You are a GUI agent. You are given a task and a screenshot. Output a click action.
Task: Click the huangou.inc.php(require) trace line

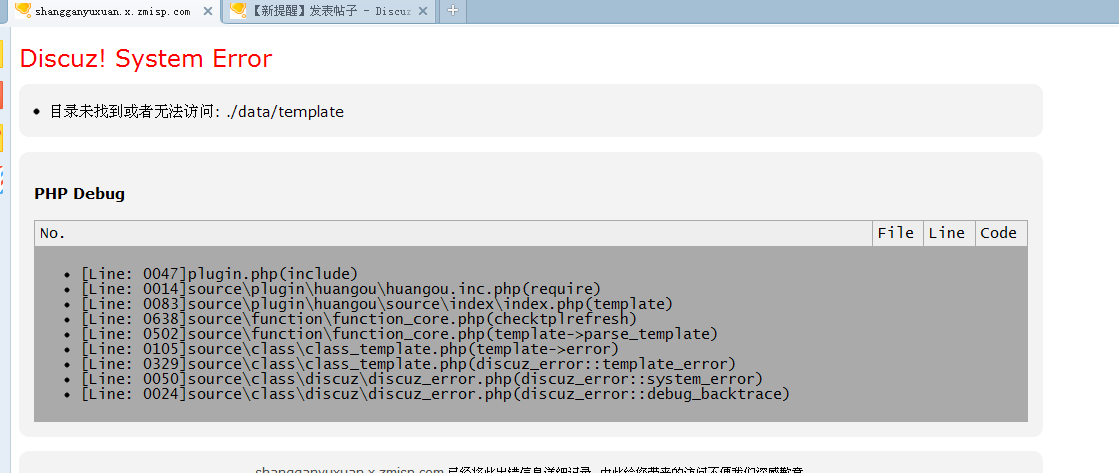341,289
